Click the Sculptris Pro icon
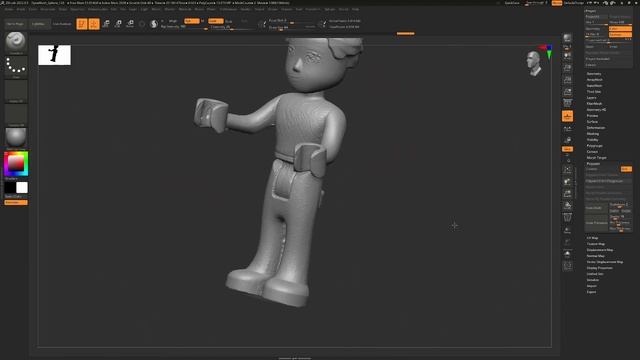 click(154, 24)
